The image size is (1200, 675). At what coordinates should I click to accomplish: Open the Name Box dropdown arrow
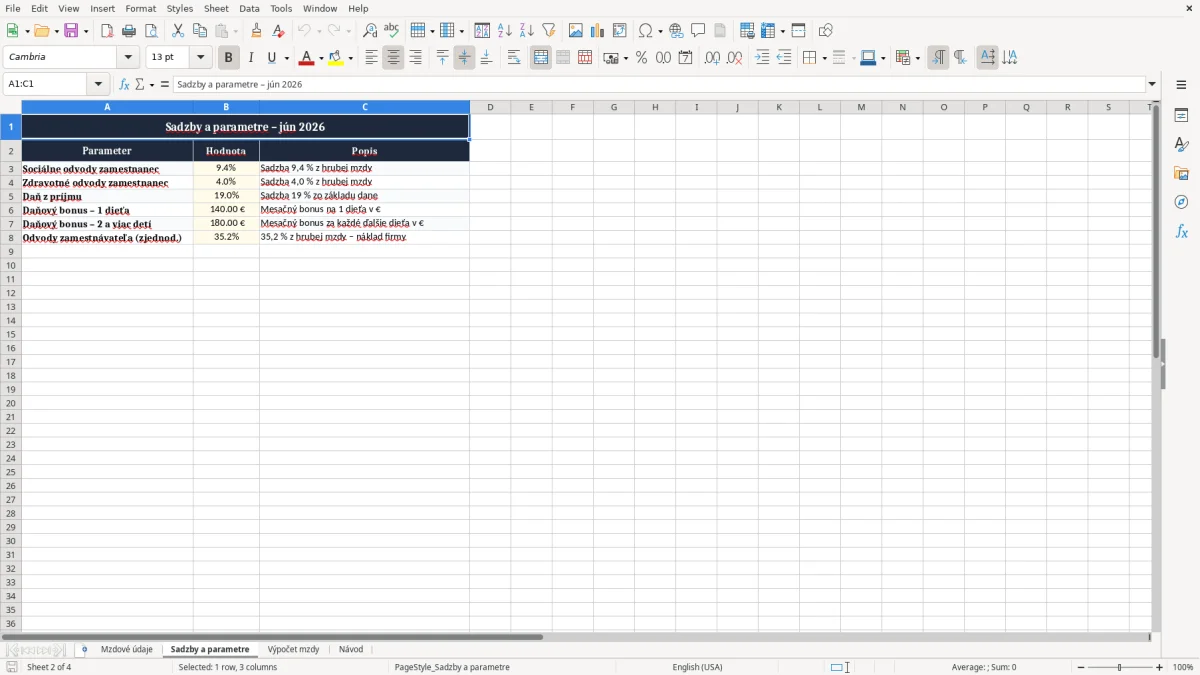click(98, 84)
